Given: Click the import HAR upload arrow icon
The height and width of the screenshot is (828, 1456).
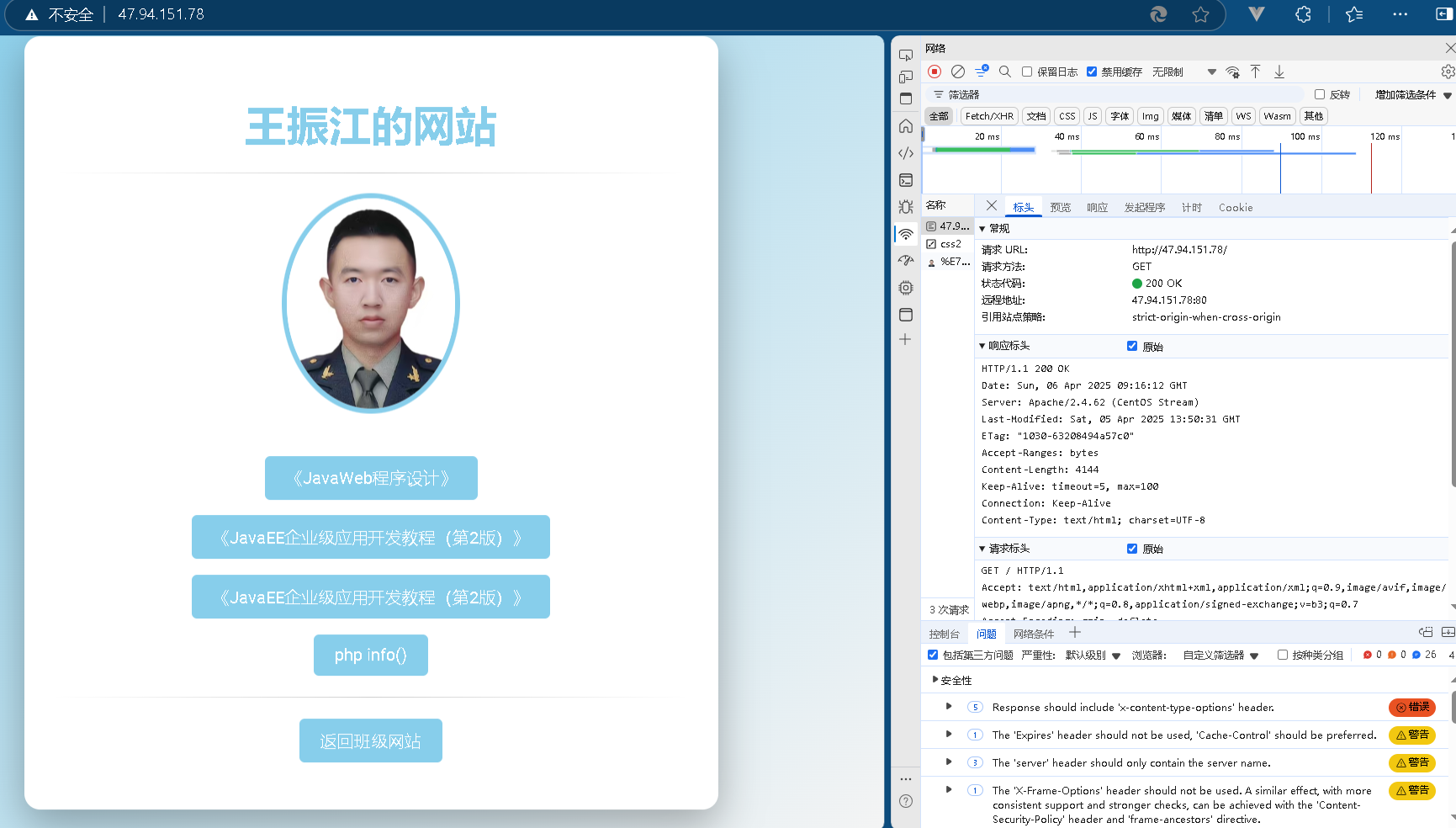Looking at the screenshot, I should click(1255, 72).
